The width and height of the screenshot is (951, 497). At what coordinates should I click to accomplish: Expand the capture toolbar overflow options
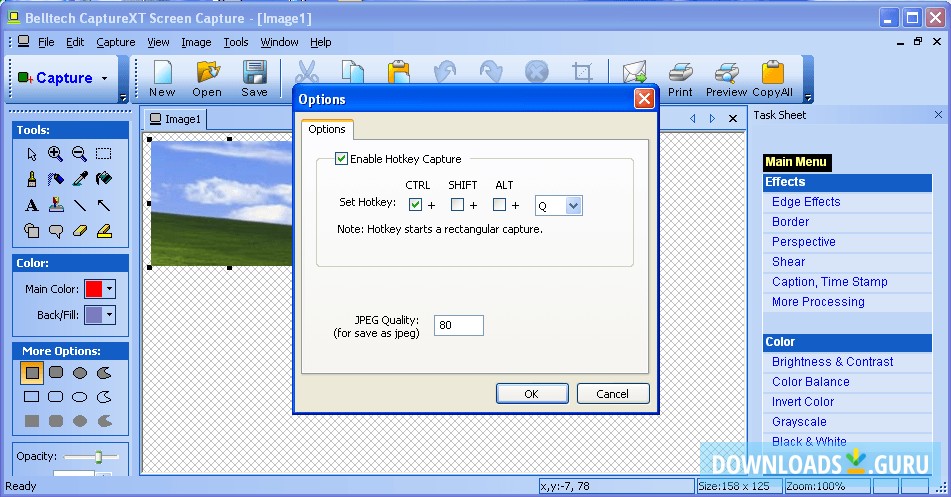[124, 98]
